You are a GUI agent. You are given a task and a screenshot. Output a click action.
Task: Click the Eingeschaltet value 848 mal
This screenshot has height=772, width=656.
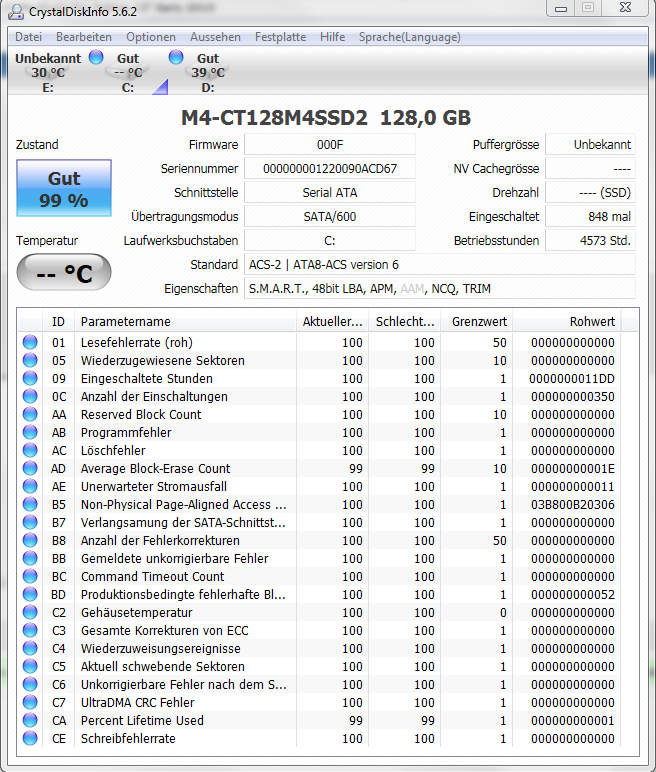pyautogui.click(x=590, y=217)
